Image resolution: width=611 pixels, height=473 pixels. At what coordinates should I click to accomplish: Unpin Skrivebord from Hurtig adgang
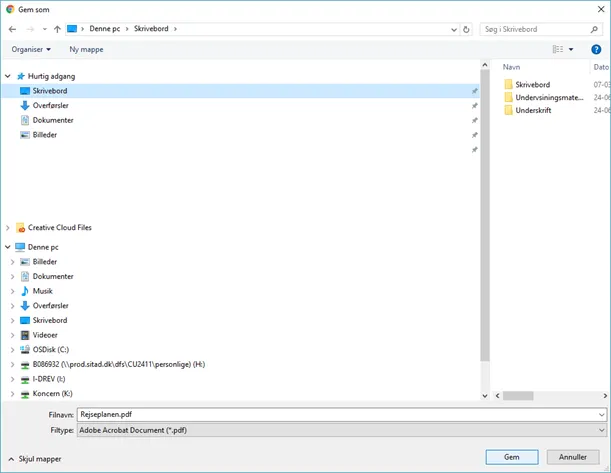[x=474, y=91]
